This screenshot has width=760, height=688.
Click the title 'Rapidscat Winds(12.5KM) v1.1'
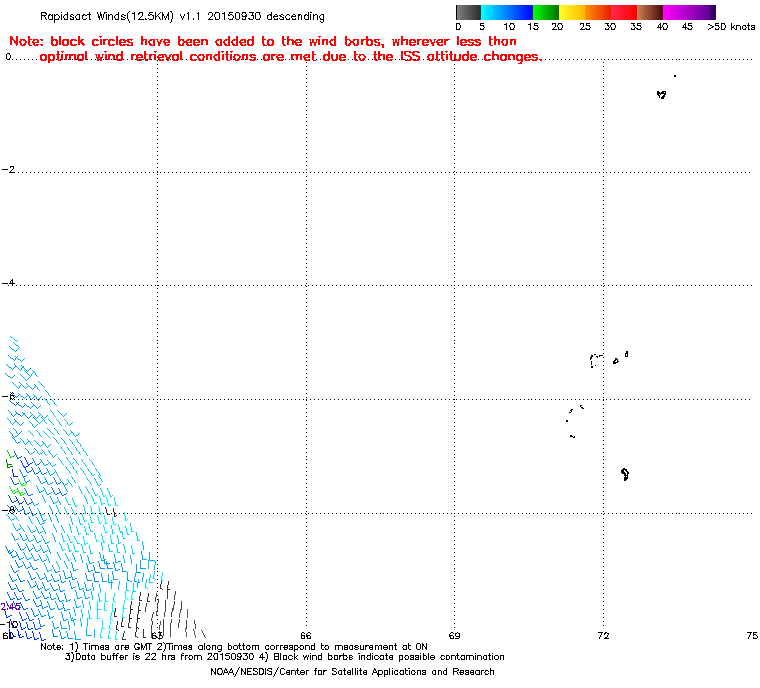point(120,16)
